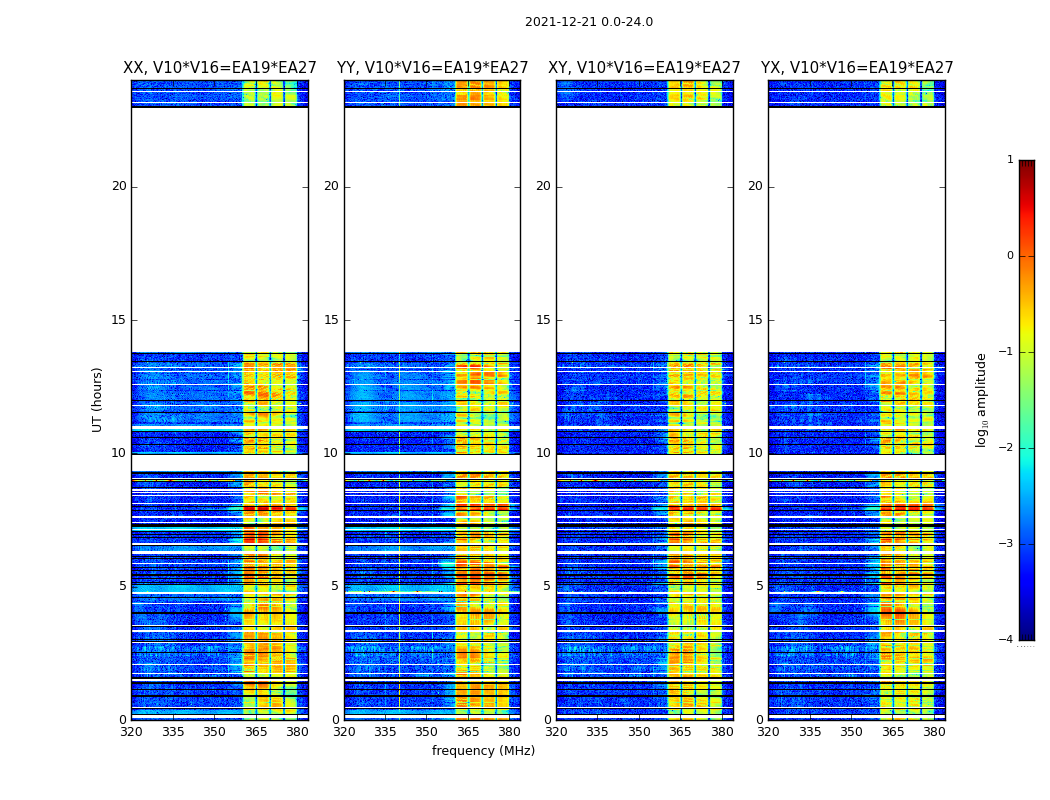Click the 5 hour tick on YX panel

tap(759, 586)
